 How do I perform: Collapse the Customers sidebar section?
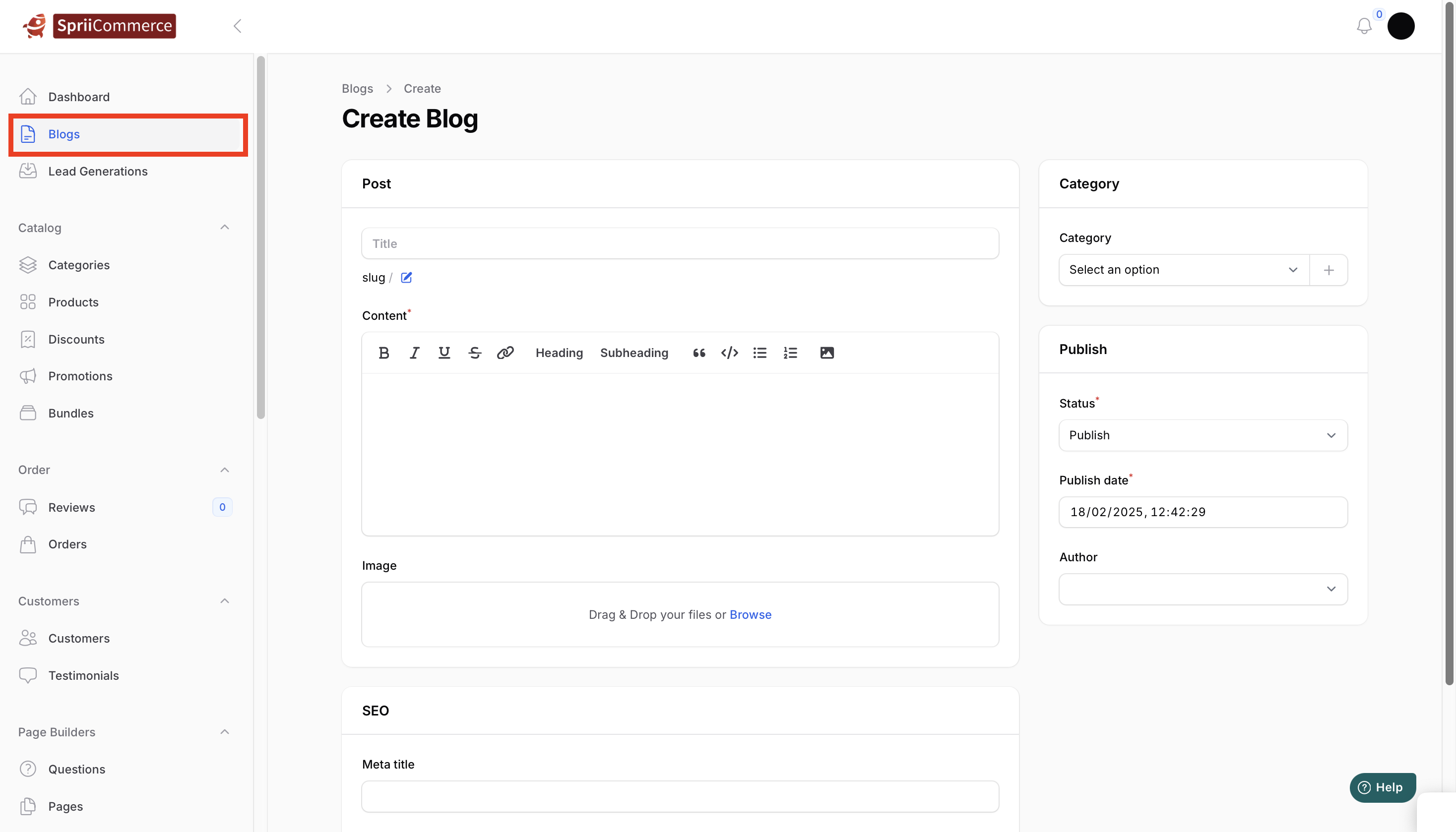pyautogui.click(x=225, y=601)
